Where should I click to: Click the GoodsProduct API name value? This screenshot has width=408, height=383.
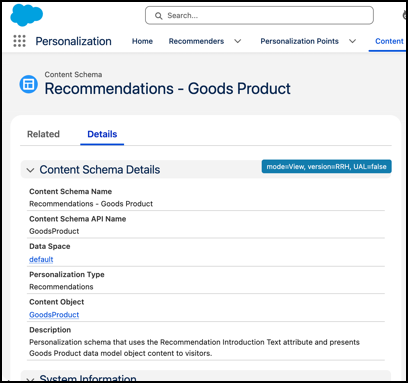[x=54, y=231]
